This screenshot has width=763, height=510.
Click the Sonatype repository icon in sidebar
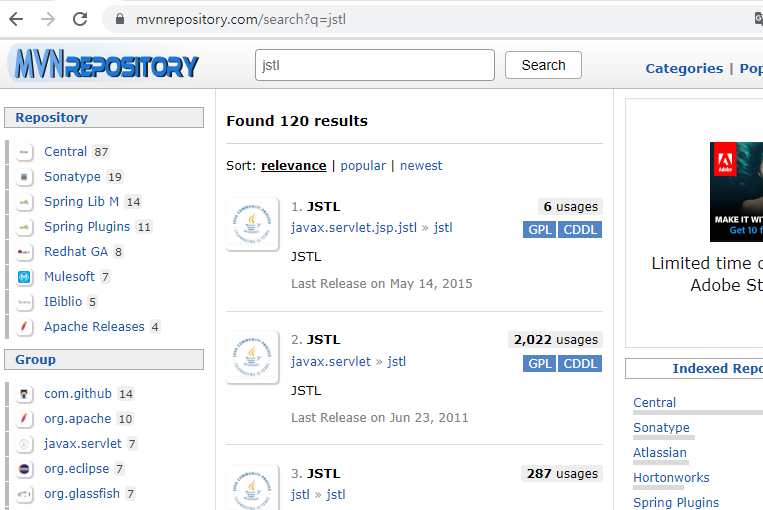[24, 177]
